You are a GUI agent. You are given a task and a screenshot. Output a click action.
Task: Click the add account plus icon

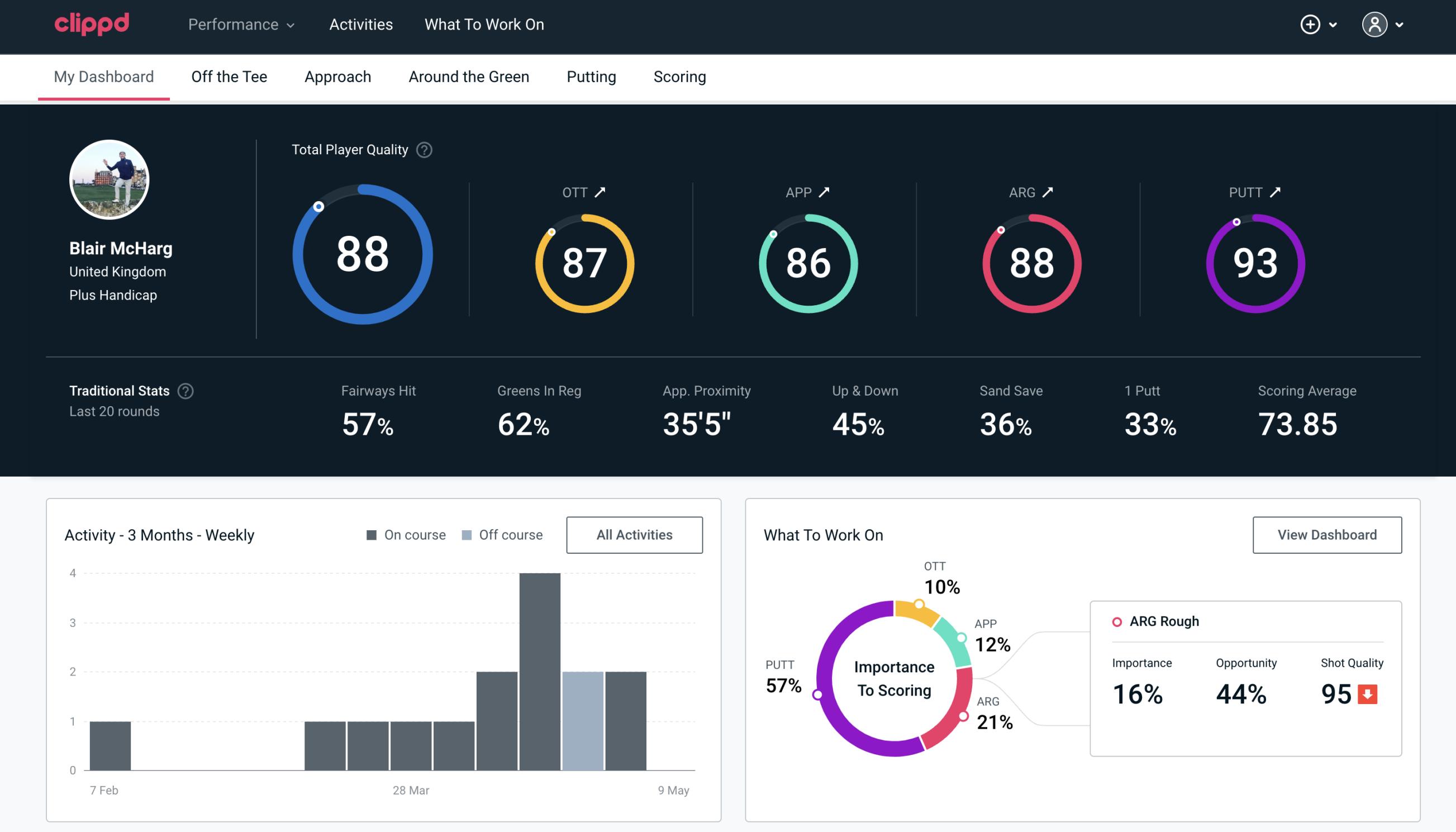pos(1311,25)
